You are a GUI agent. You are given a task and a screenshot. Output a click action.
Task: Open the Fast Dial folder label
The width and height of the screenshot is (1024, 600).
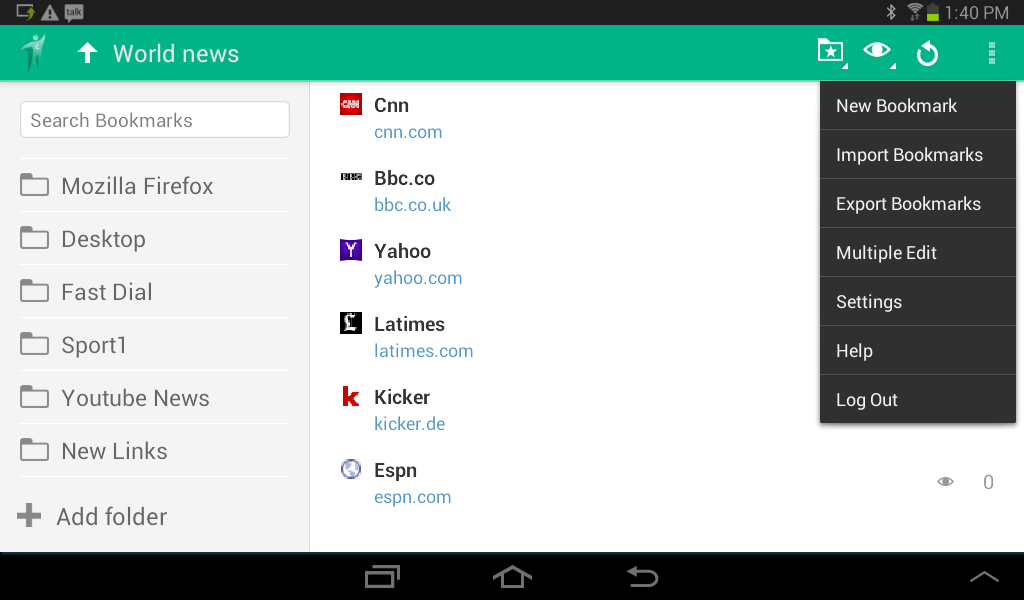106,292
